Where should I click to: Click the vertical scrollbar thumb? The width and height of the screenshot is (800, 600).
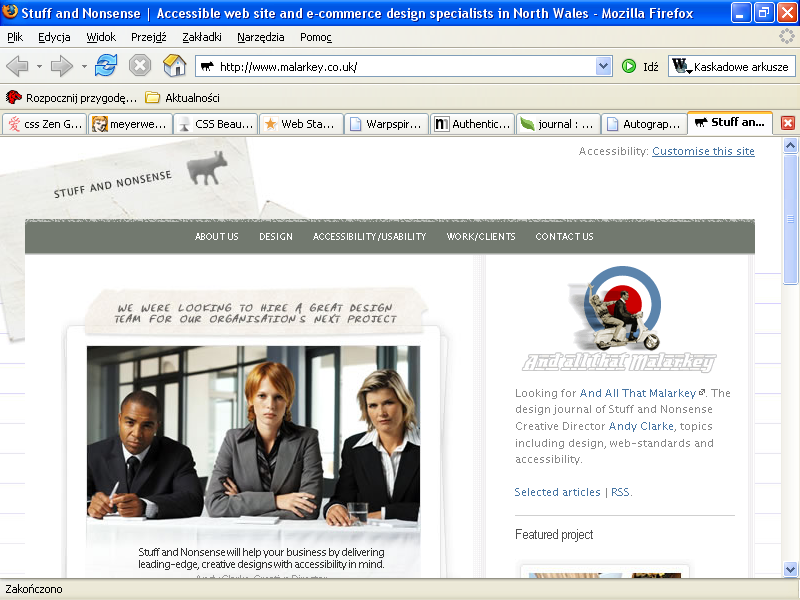pos(790,219)
